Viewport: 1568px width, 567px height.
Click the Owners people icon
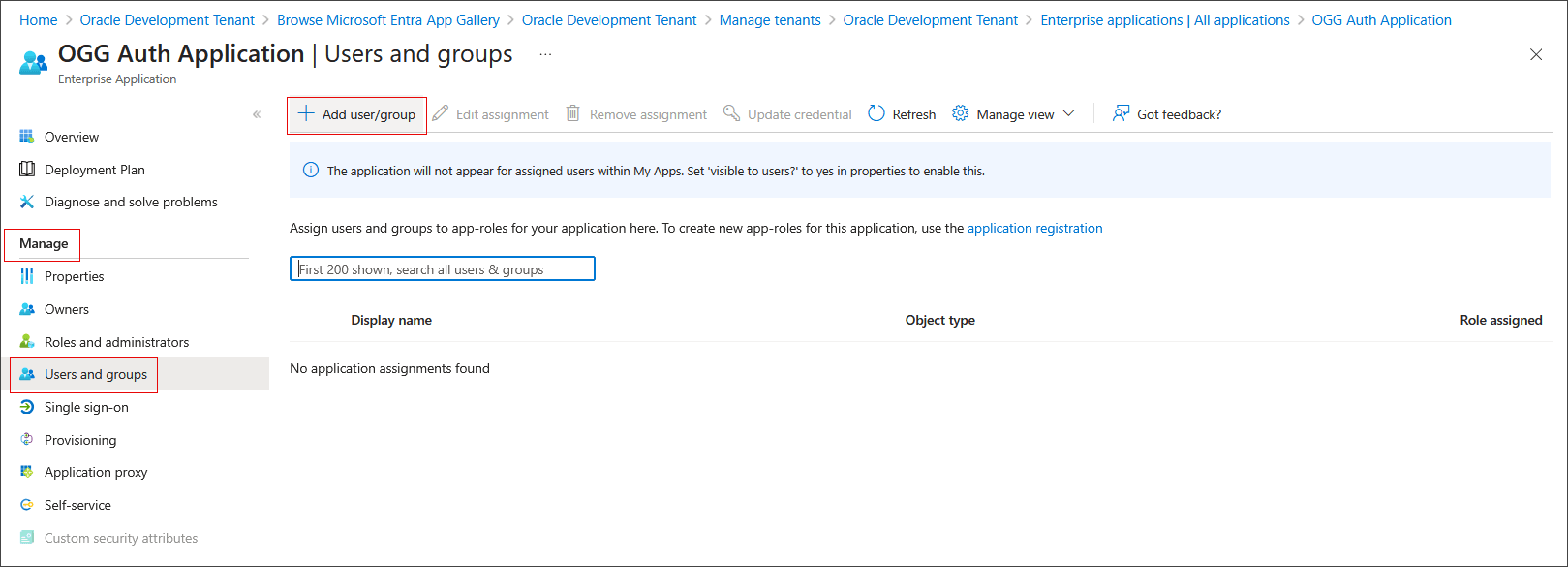[27, 309]
